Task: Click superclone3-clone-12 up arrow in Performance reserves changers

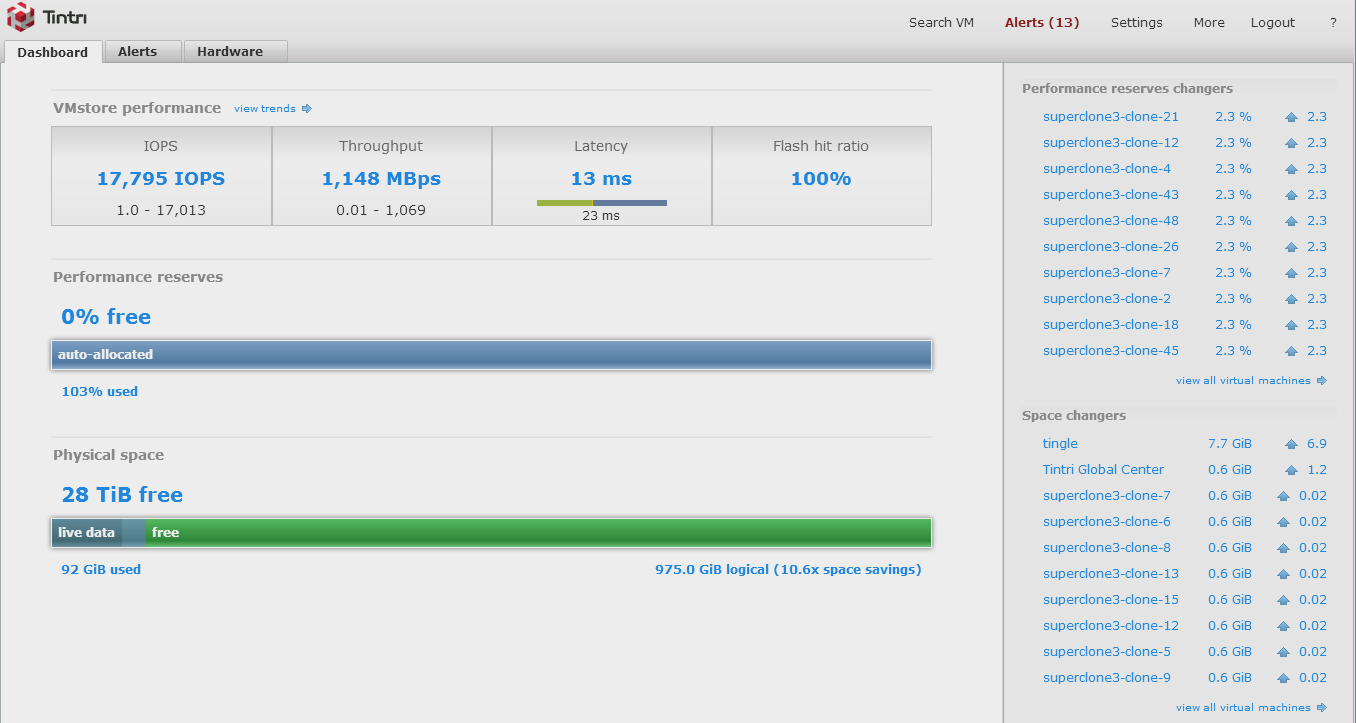Action: point(1291,143)
